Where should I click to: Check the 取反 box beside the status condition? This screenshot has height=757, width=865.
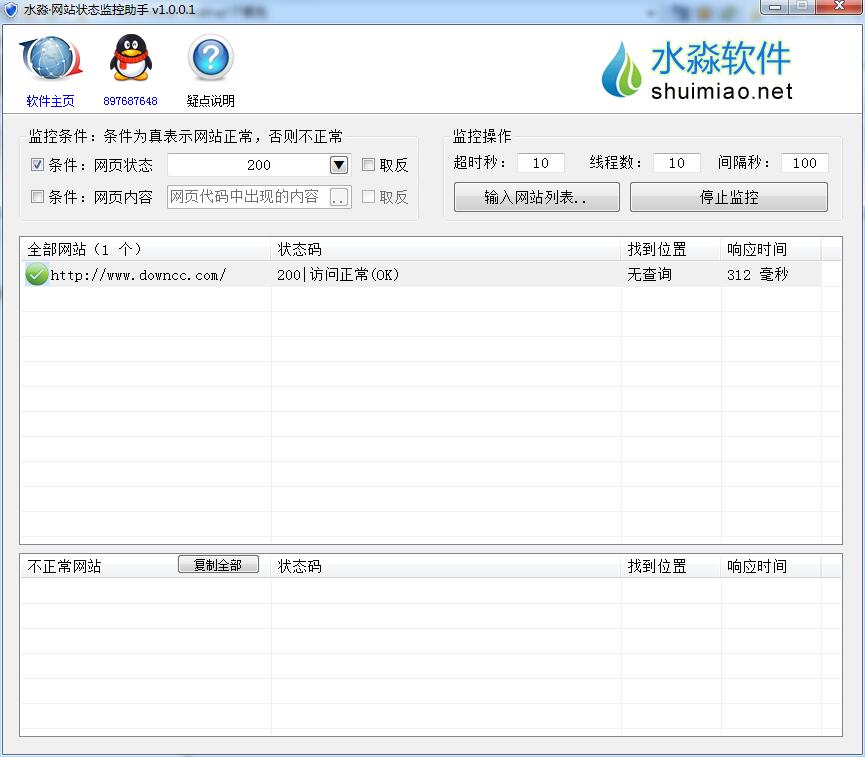369,165
